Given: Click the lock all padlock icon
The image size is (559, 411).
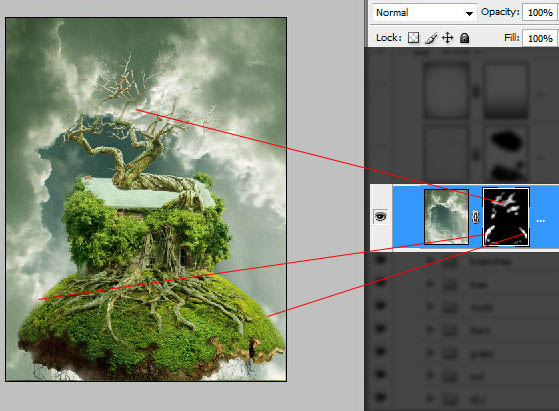Looking at the screenshot, I should (x=464, y=38).
